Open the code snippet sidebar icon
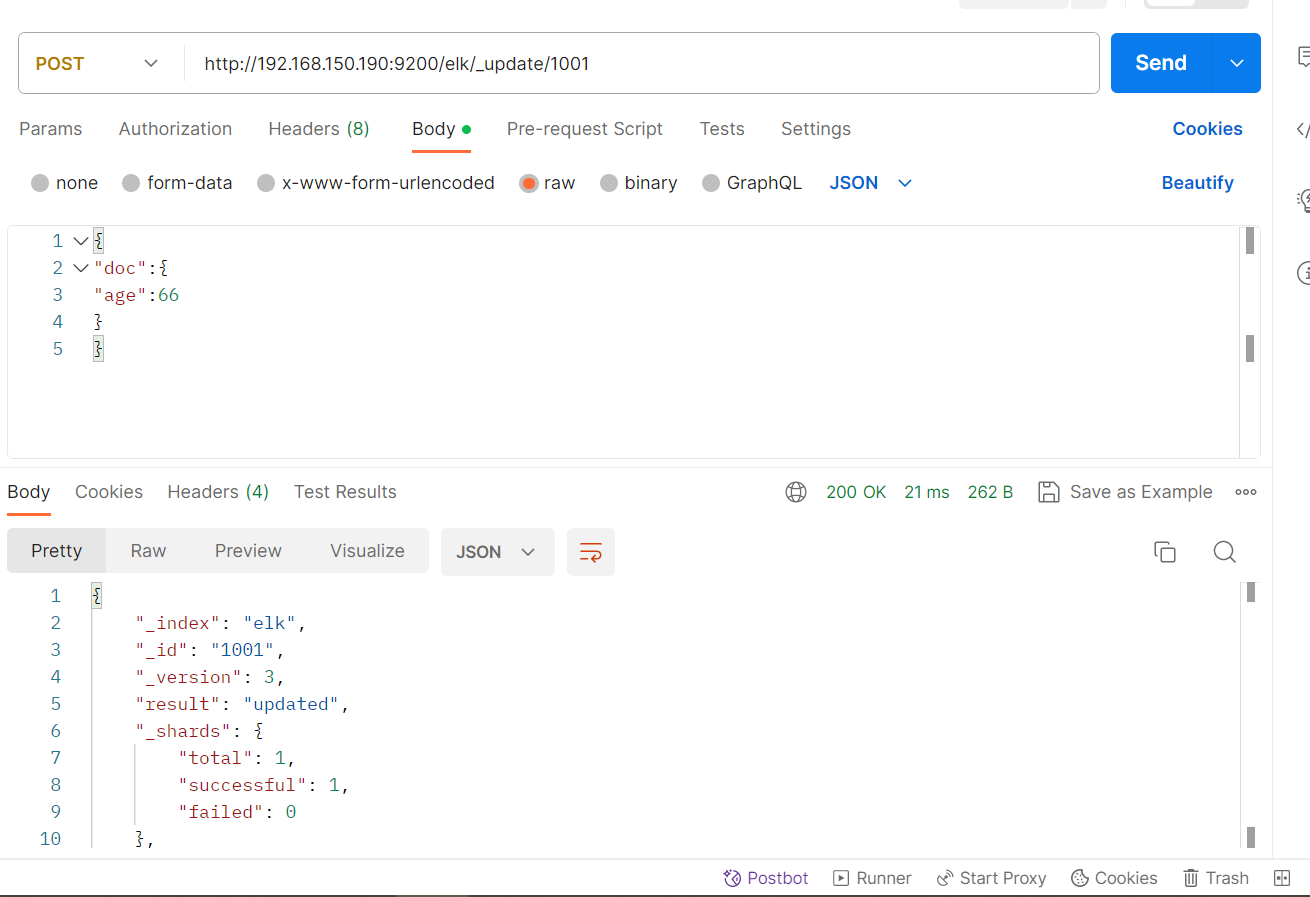Image resolution: width=1310 pixels, height=897 pixels. click(x=1302, y=129)
